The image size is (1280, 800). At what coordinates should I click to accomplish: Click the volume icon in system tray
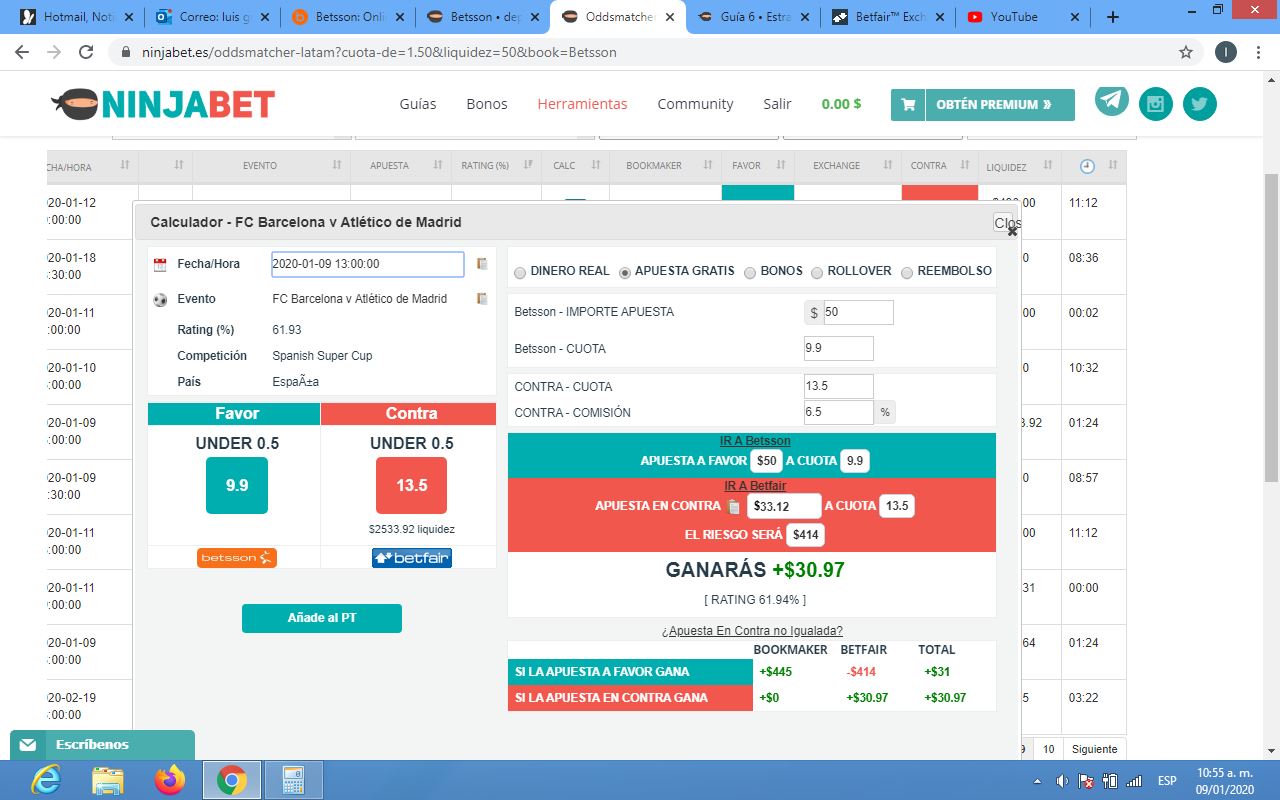[1062, 781]
